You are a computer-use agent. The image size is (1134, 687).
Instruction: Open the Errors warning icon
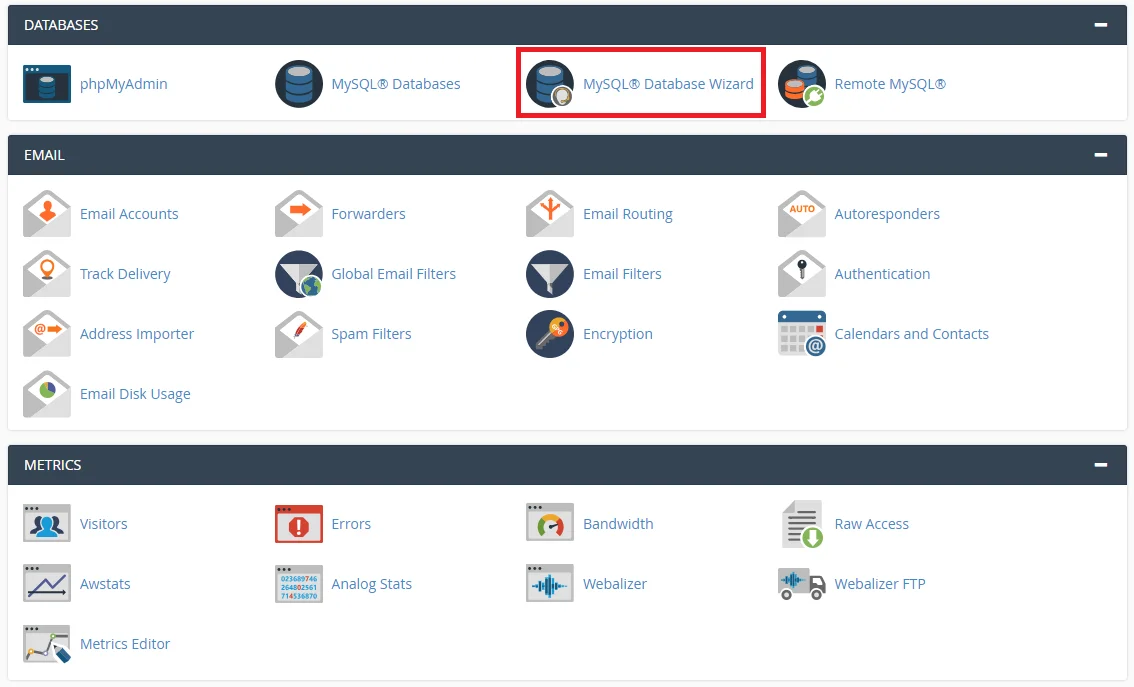299,524
